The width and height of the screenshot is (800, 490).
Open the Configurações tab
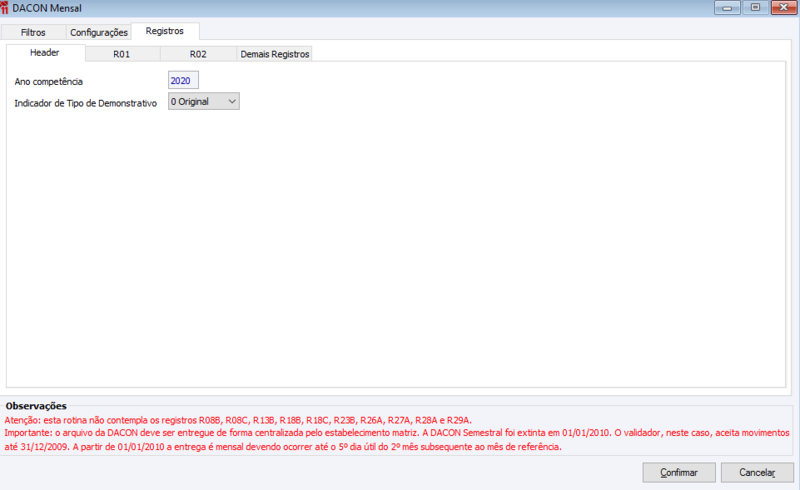tap(98, 32)
